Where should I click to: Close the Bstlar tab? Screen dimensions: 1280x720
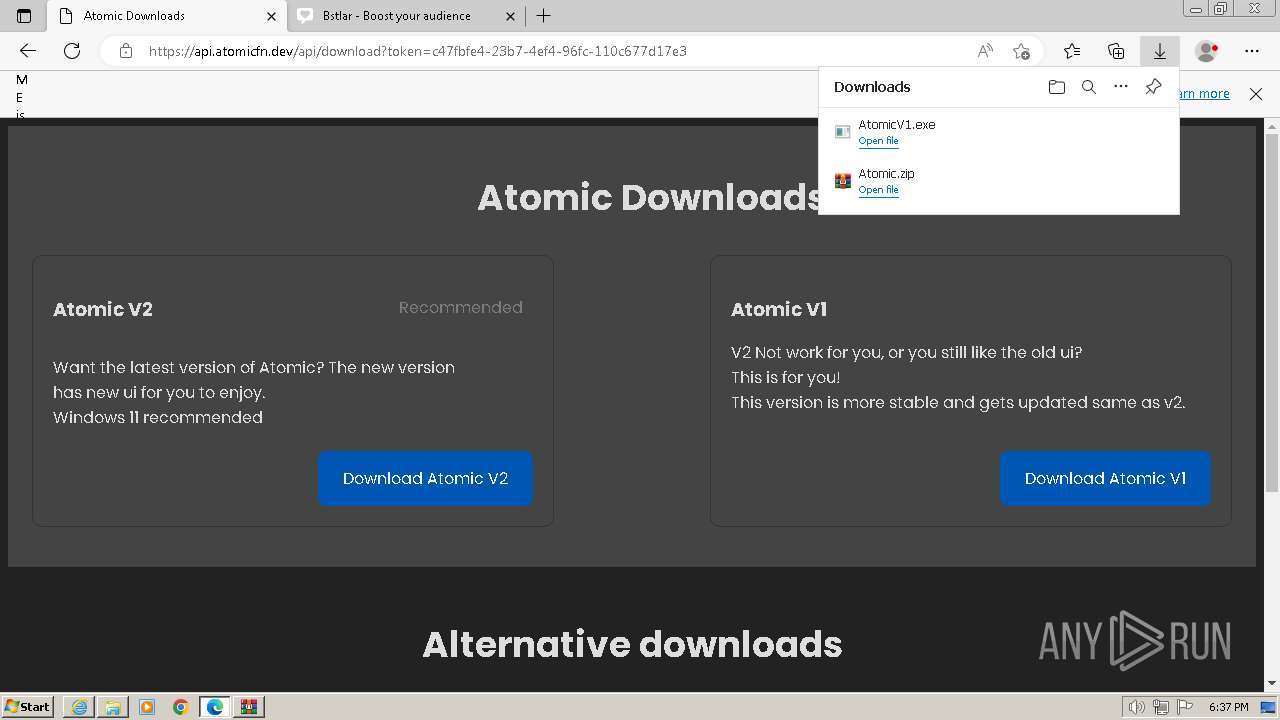point(510,16)
